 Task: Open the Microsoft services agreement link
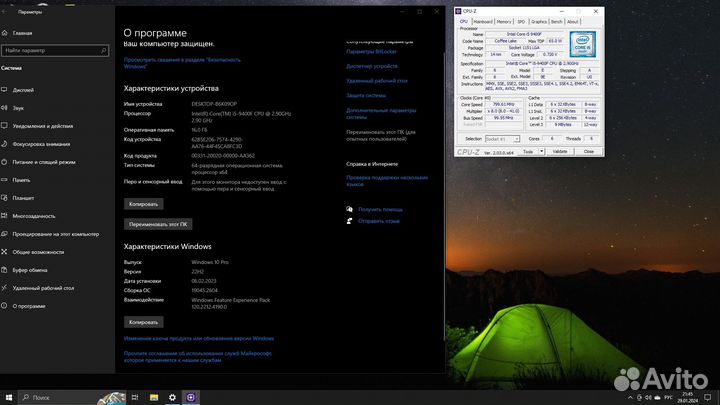click(x=197, y=357)
